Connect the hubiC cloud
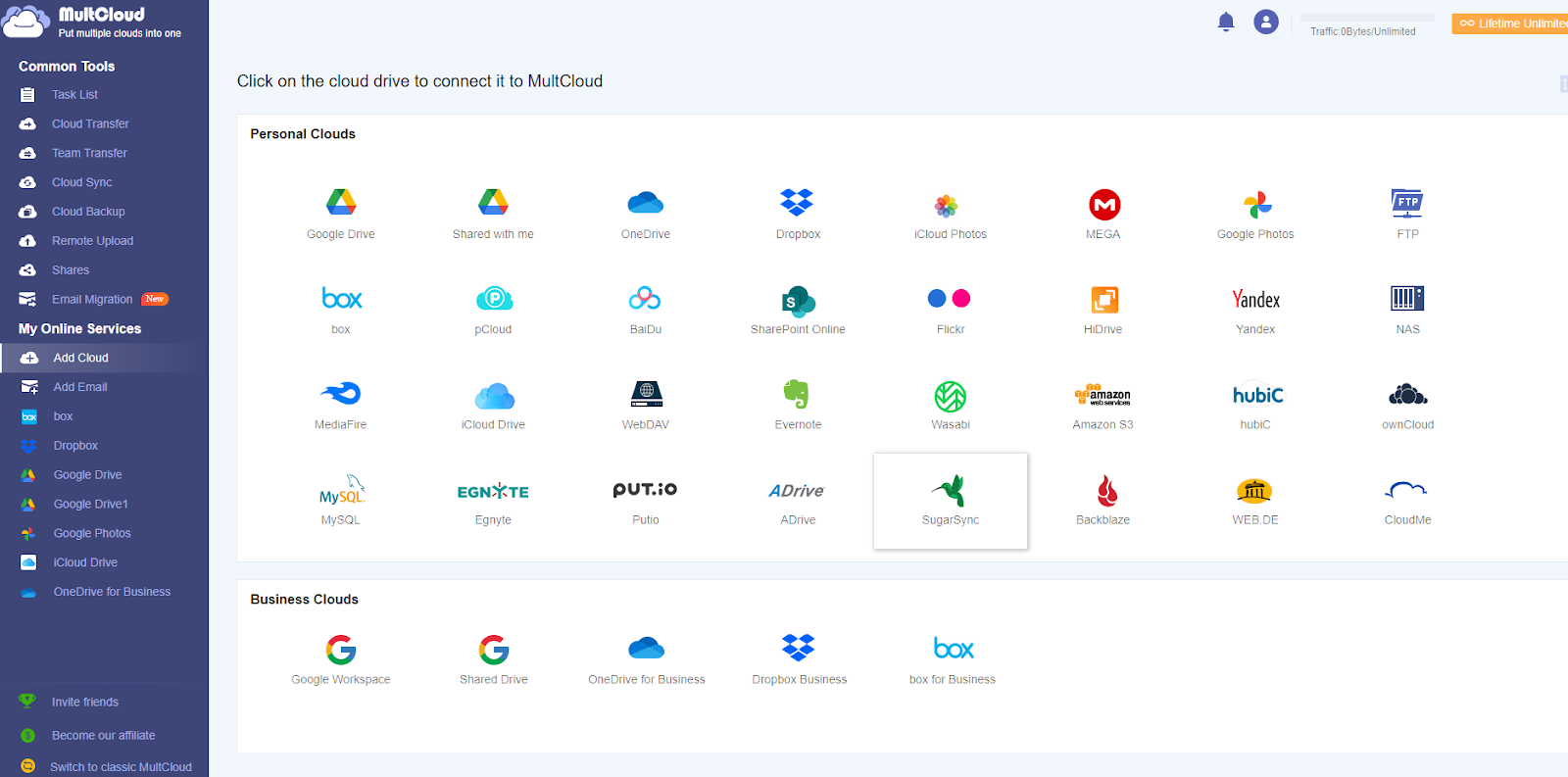 [1257, 394]
